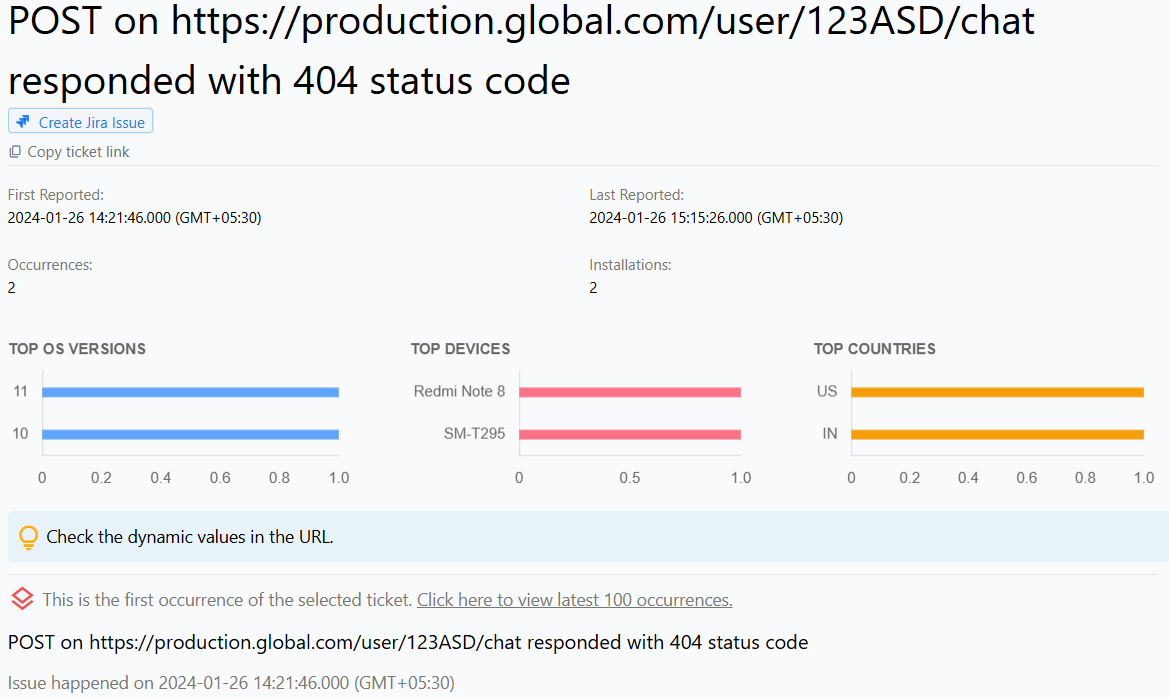Click the Top Devices chart heading
The width and height of the screenshot is (1169, 699).
(x=460, y=348)
